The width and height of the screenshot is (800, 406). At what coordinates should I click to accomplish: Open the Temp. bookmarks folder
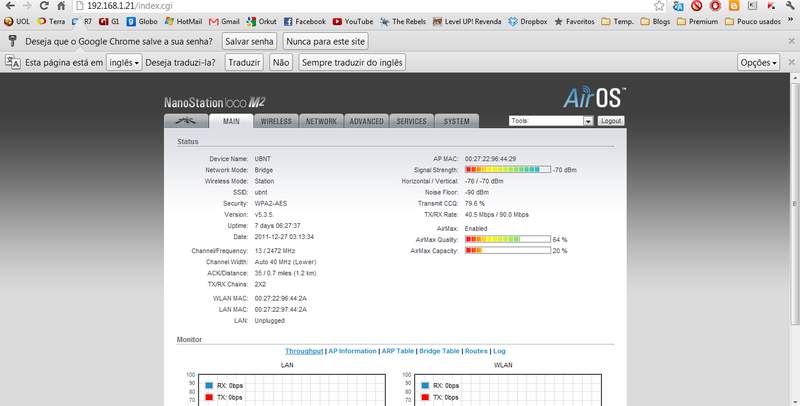point(617,21)
